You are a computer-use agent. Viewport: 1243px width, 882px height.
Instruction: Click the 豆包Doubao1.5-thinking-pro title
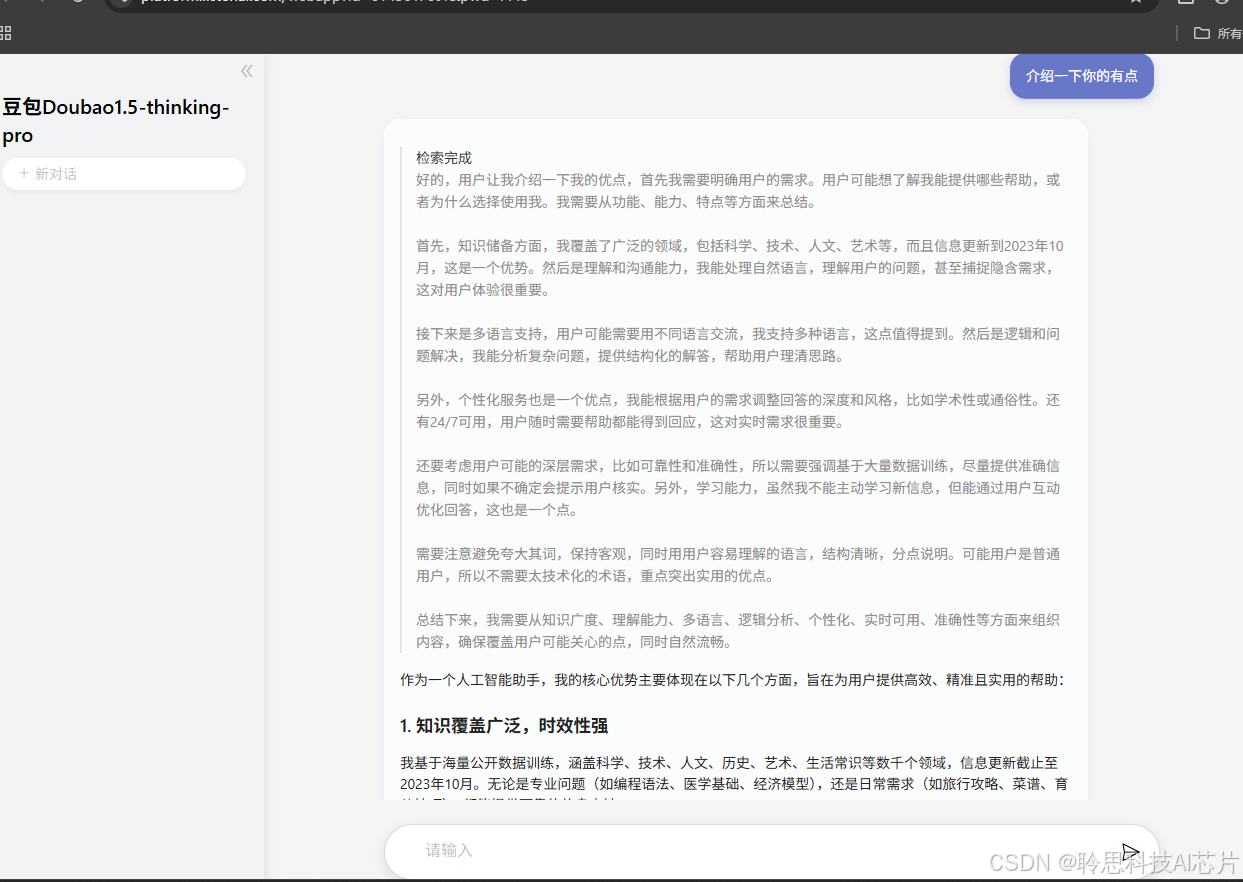coord(116,121)
